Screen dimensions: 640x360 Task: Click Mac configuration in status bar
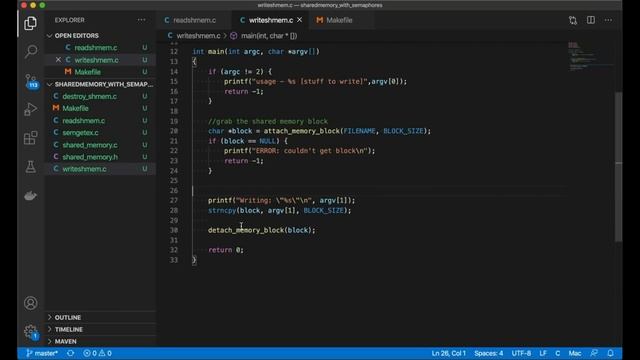(x=575, y=353)
